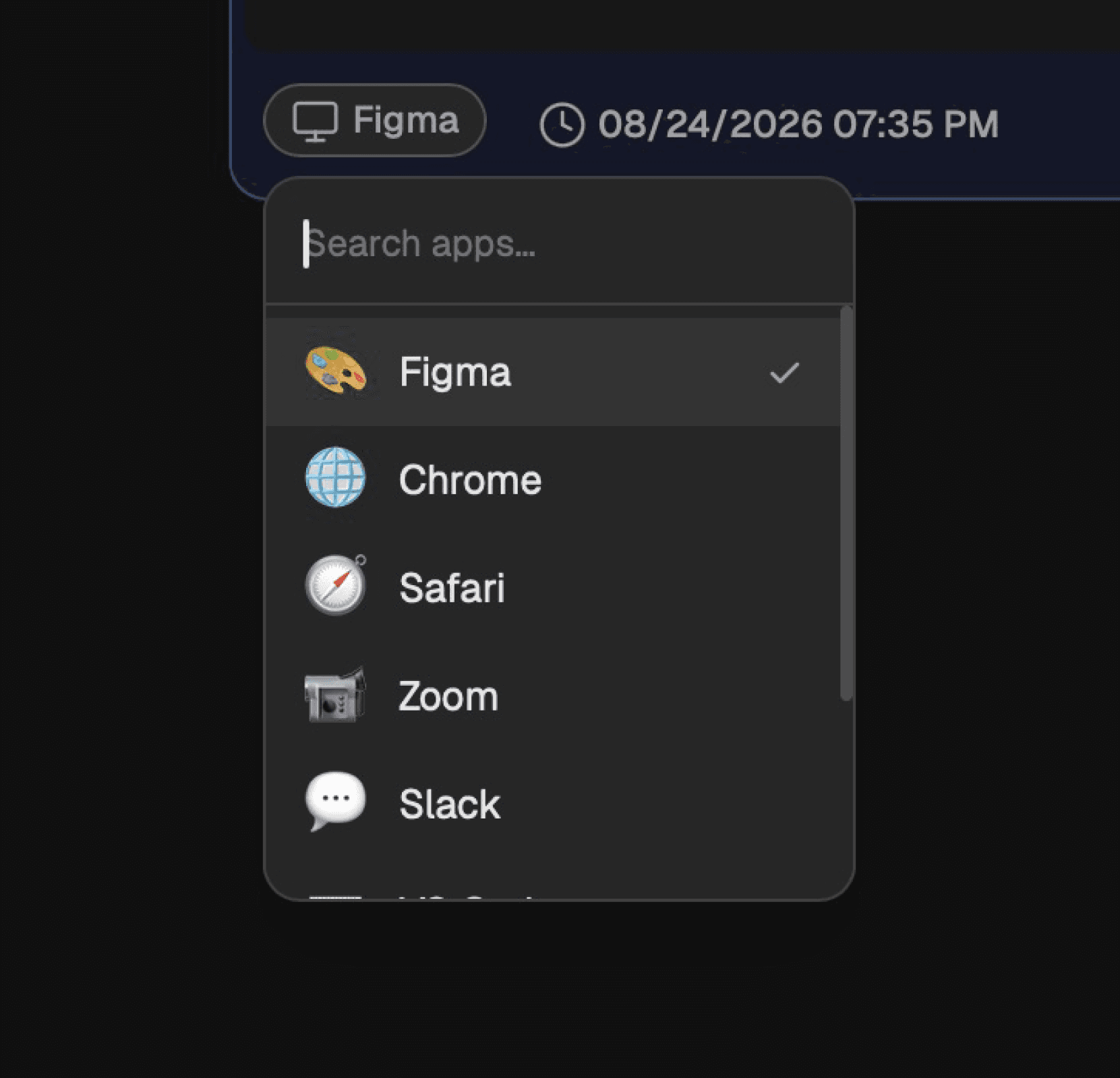Click the Slack speech bubble icon

[335, 802]
